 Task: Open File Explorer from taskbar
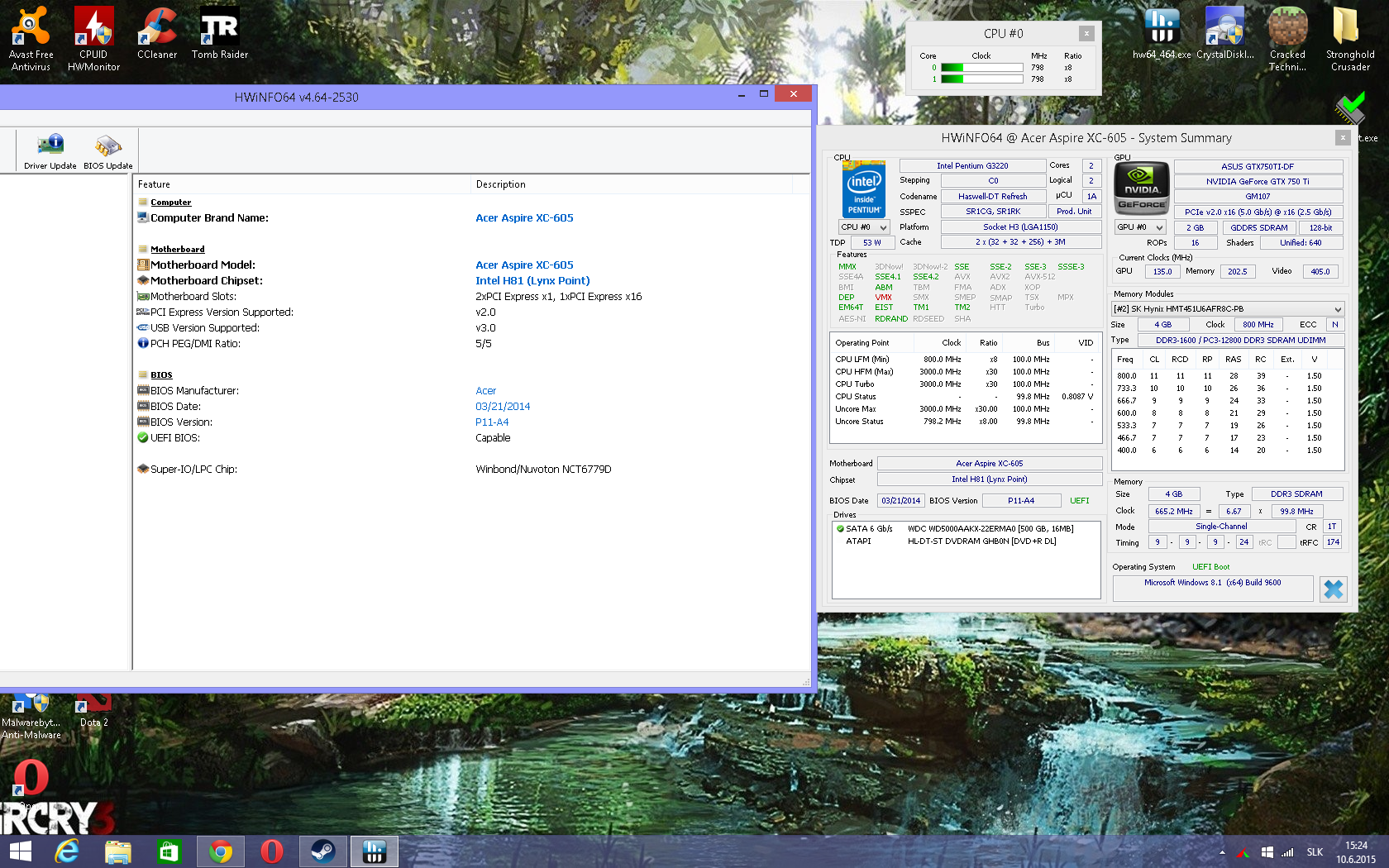pyautogui.click(x=118, y=851)
